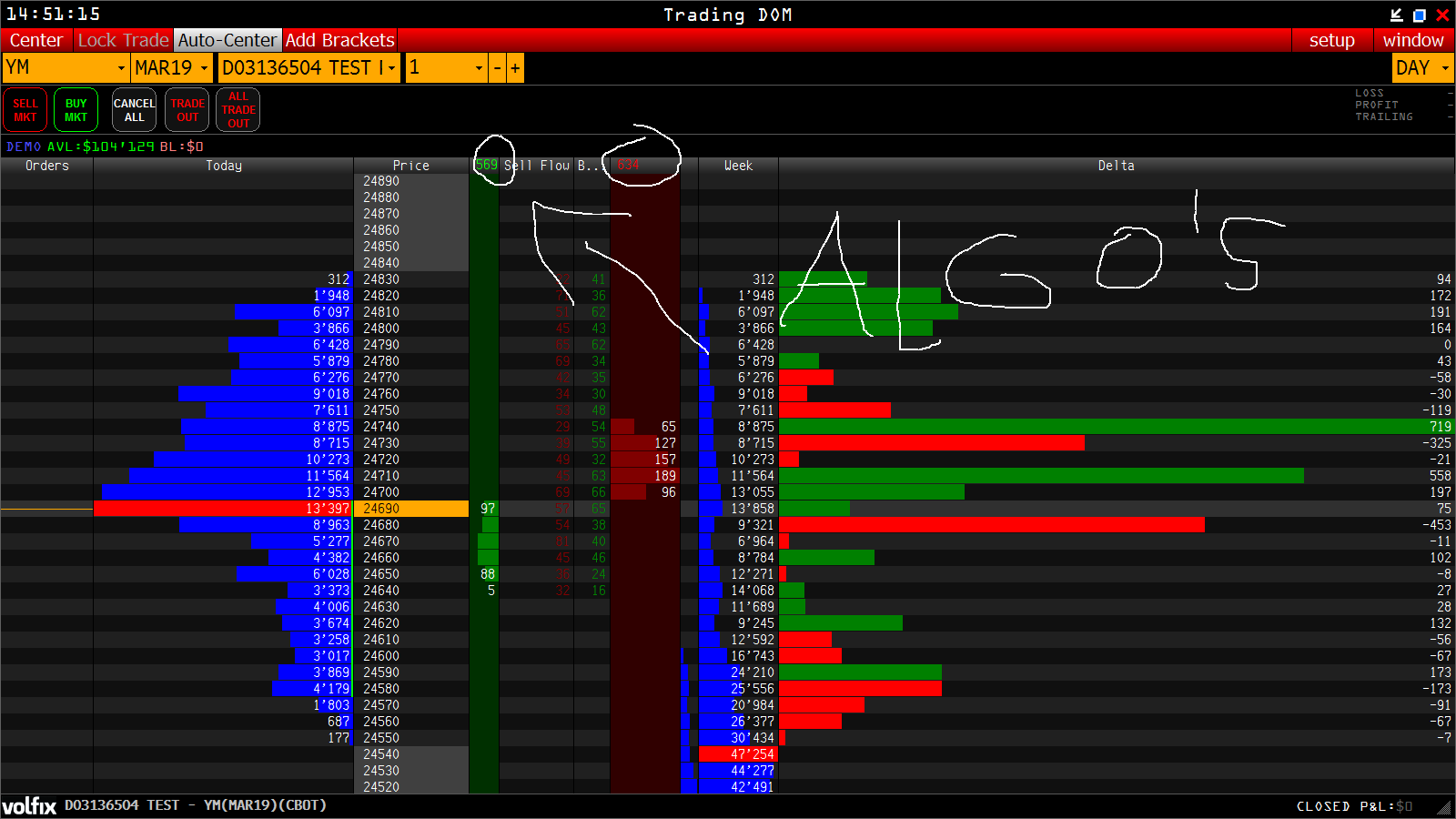Click the resize grip in the window corner
1456x819 pixels.
[1444, 806]
